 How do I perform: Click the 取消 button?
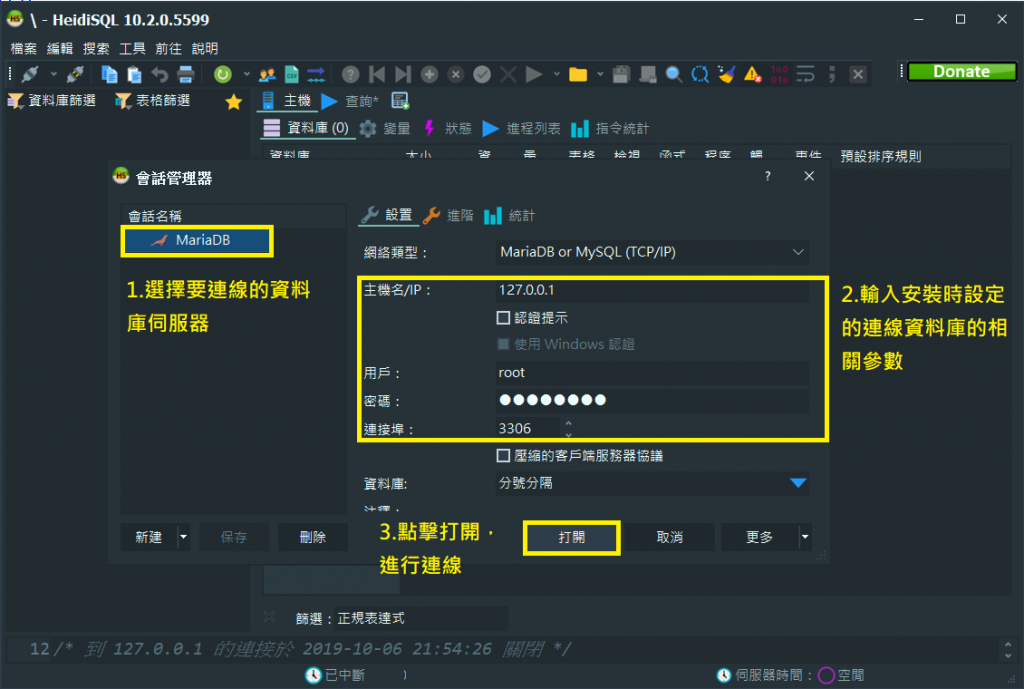669,537
